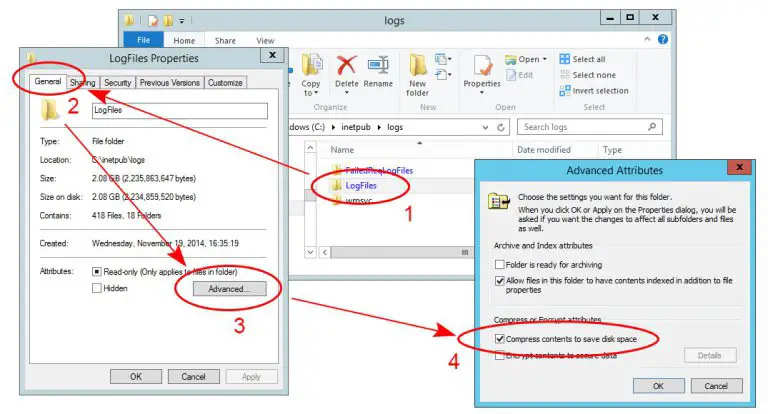
Task: Check Folder is ready for archiving
Action: 500,265
